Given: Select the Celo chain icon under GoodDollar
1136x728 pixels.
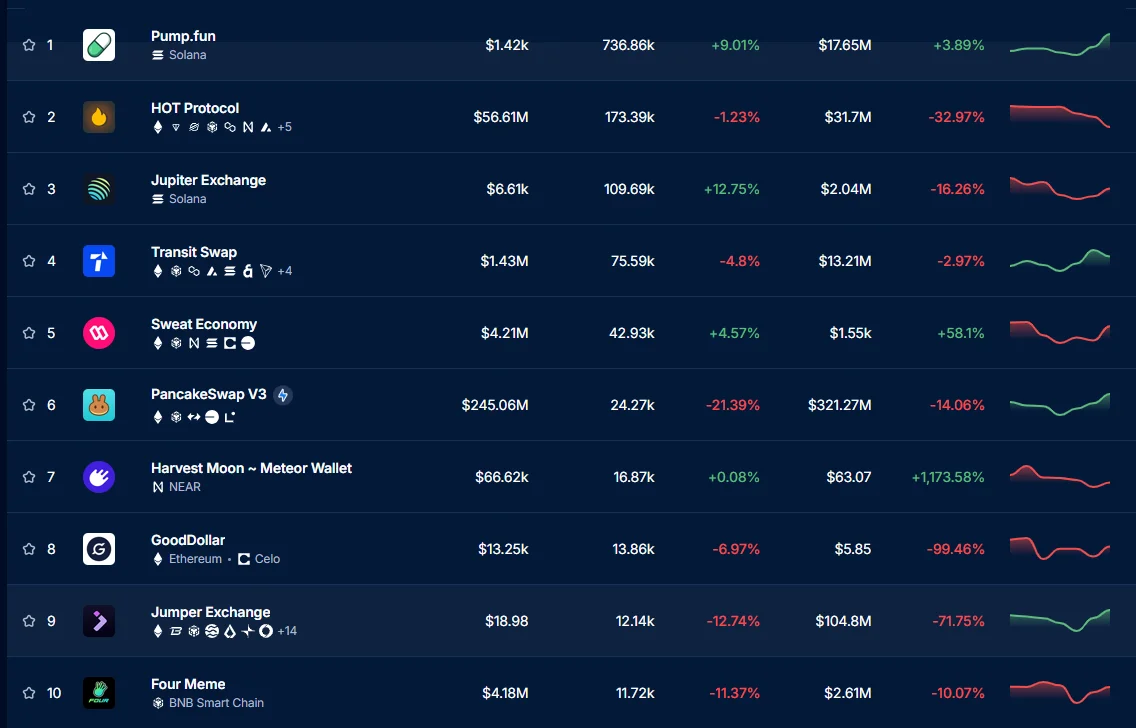Looking at the screenshot, I should [243, 560].
